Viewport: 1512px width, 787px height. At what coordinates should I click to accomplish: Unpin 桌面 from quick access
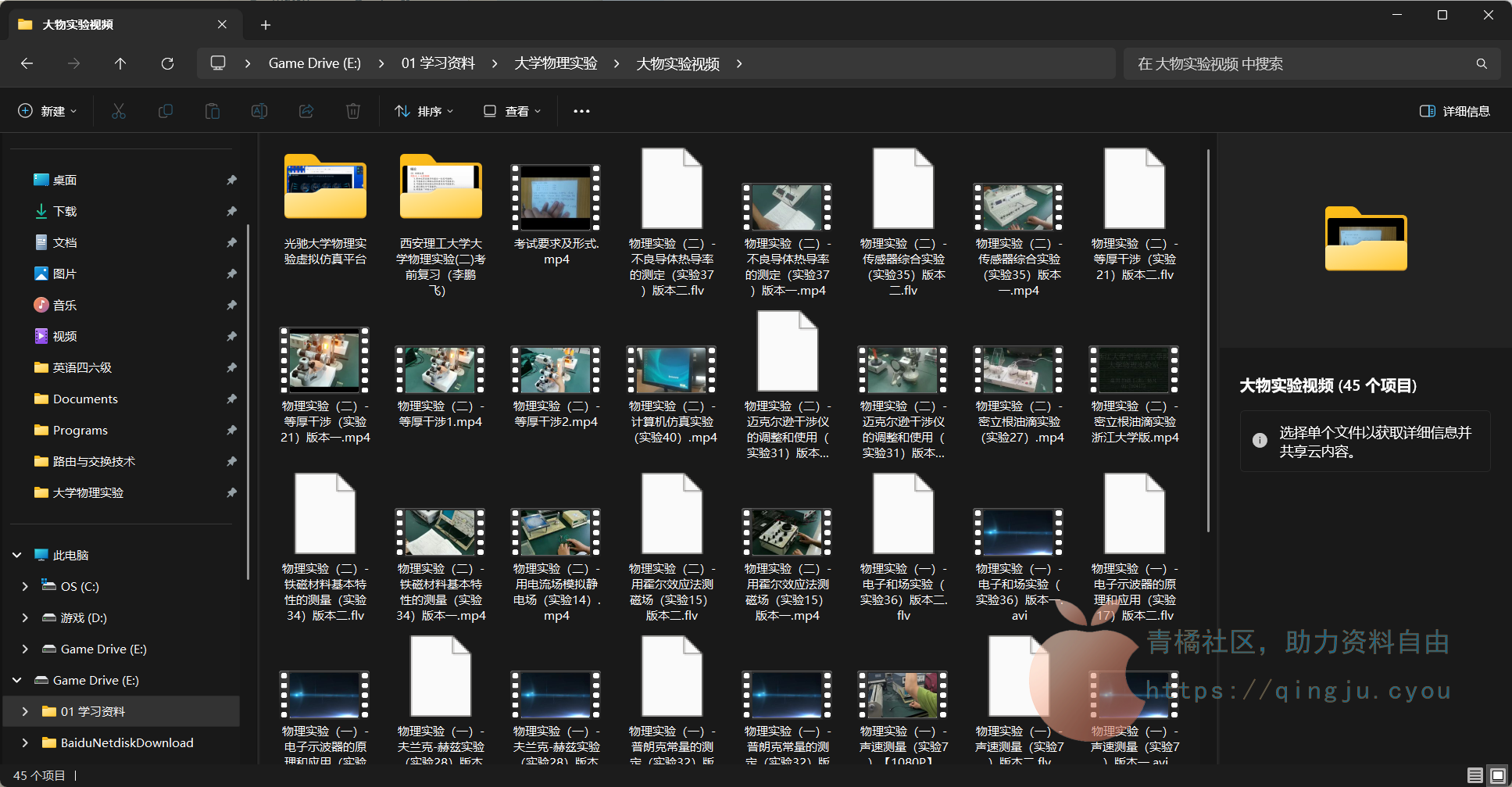[231, 180]
